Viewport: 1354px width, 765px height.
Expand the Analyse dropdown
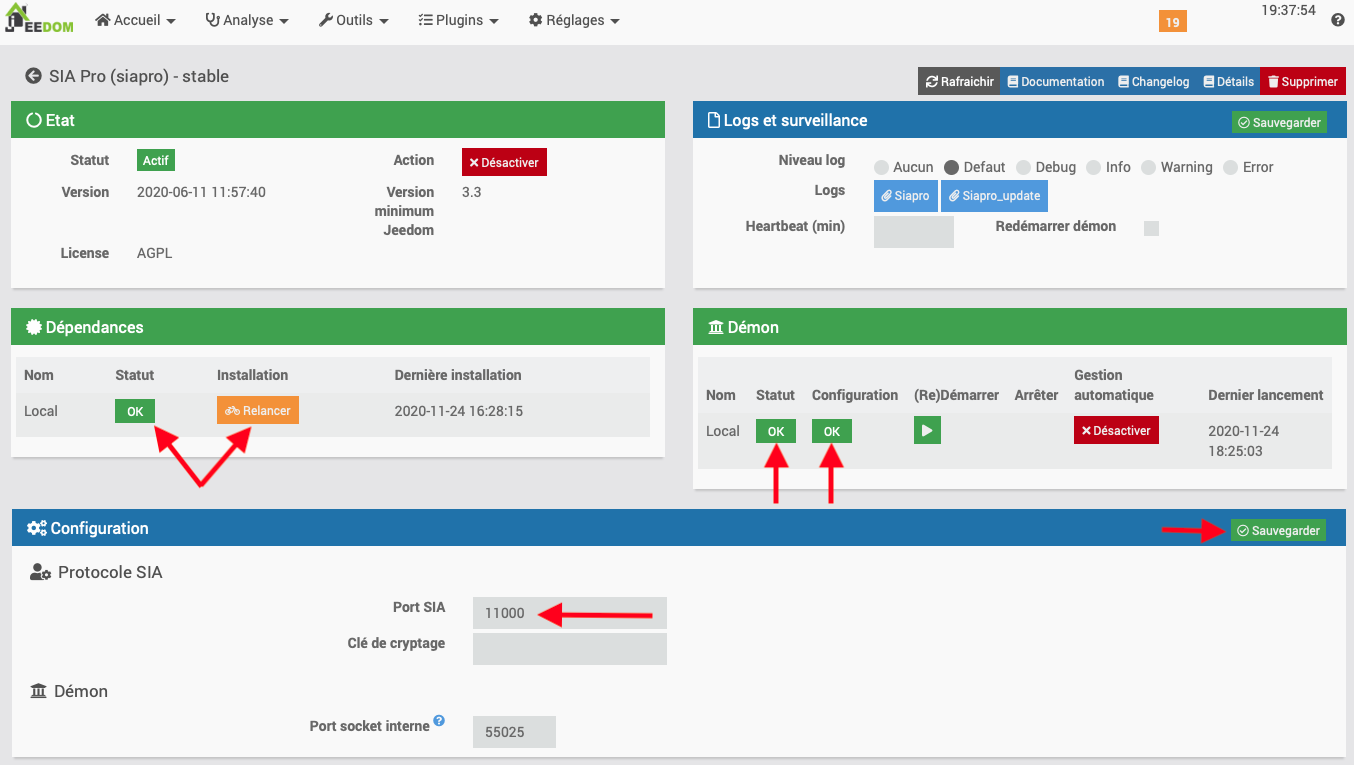click(246, 20)
